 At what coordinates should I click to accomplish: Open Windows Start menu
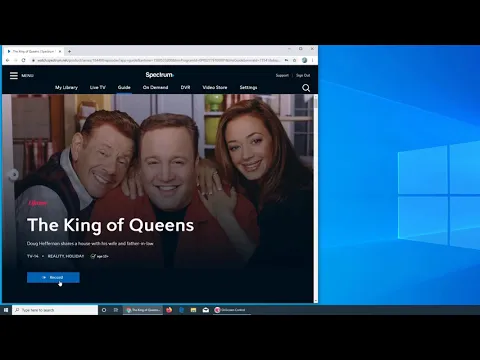(6, 310)
